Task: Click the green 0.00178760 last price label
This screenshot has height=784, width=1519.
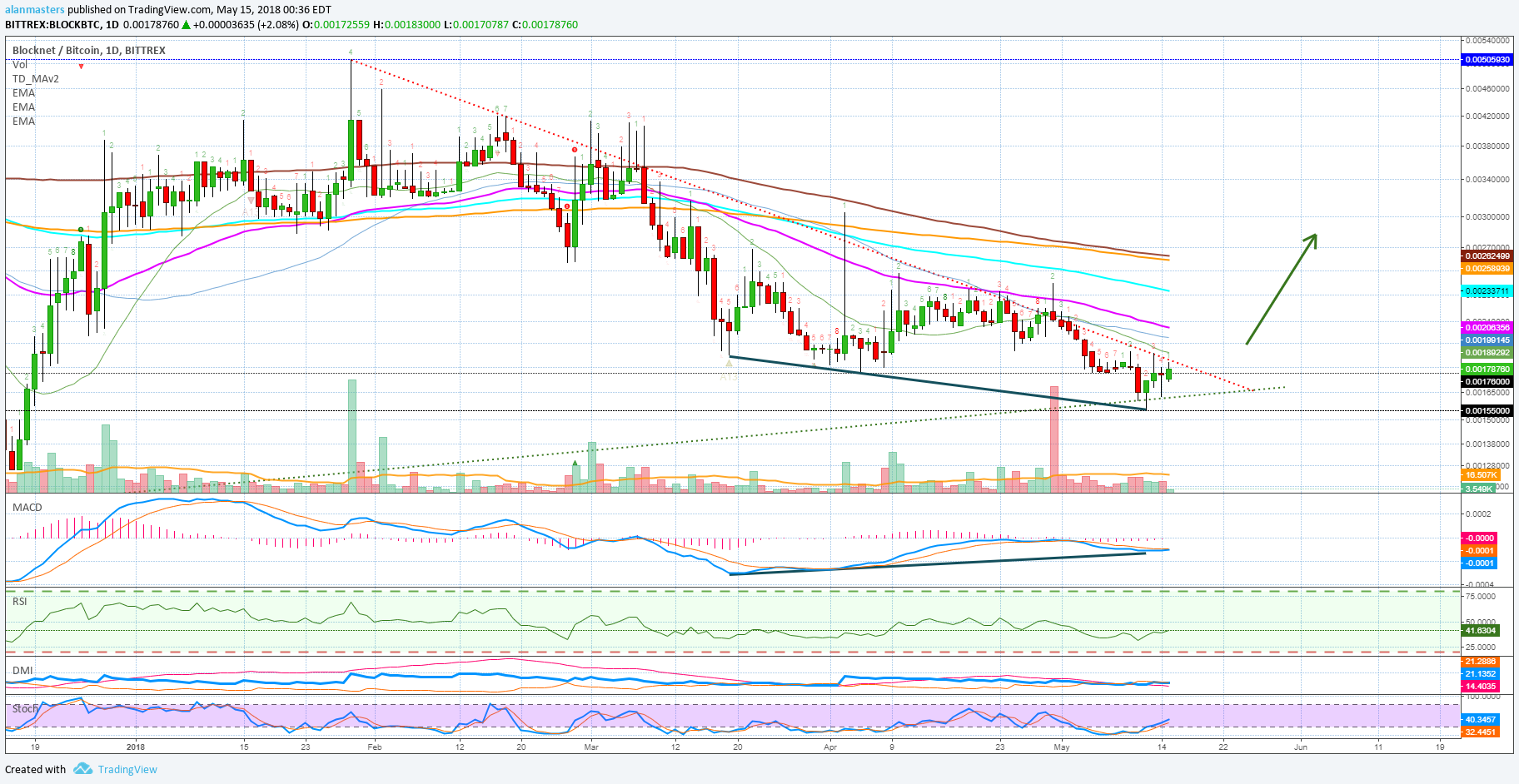Action: point(1487,370)
